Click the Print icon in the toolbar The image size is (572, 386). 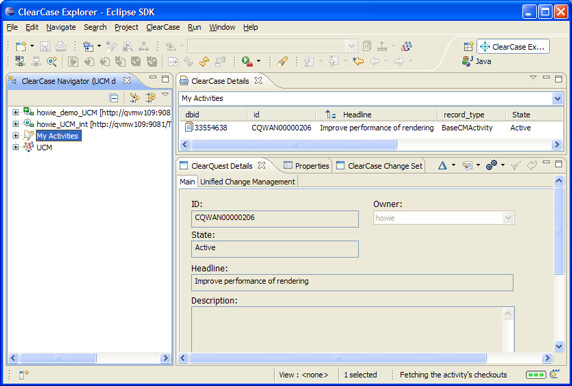61,46
